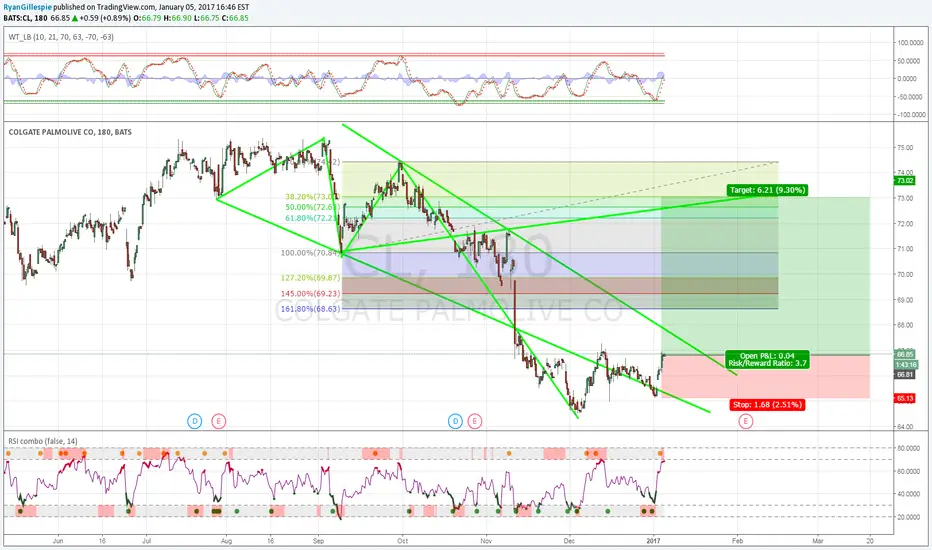
Task: Click the 1:43:16 countdown tag on price axis
Action: 906,364
